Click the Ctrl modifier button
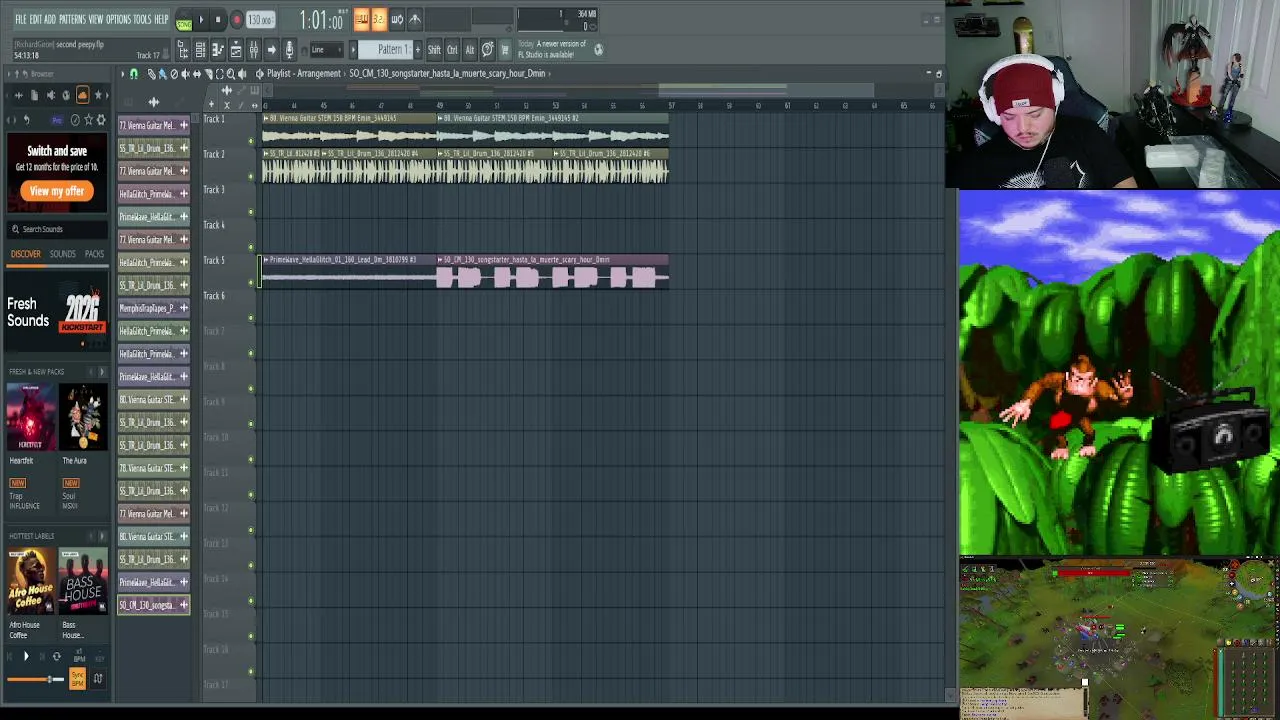1280x720 pixels. coord(452,49)
